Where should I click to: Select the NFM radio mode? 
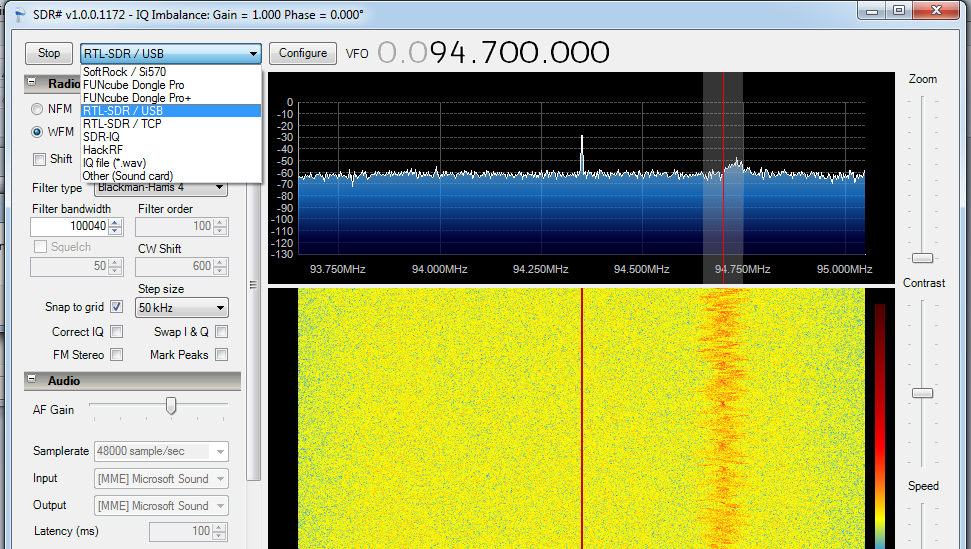point(37,109)
